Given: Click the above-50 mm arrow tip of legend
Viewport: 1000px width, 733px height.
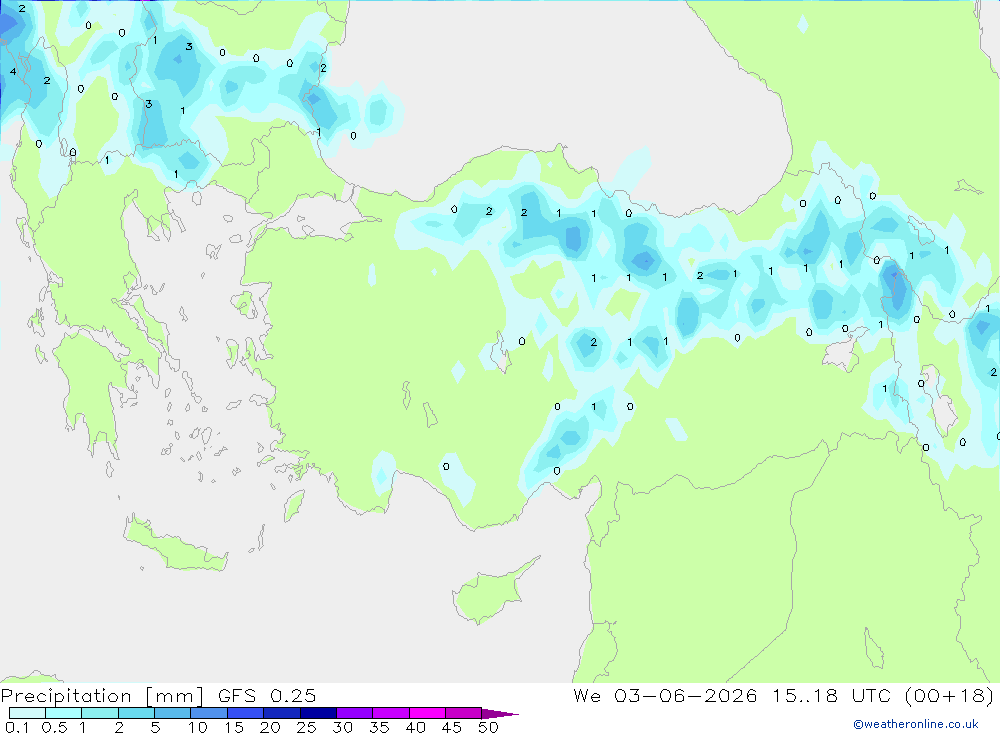Looking at the screenshot, I should coord(499,713).
